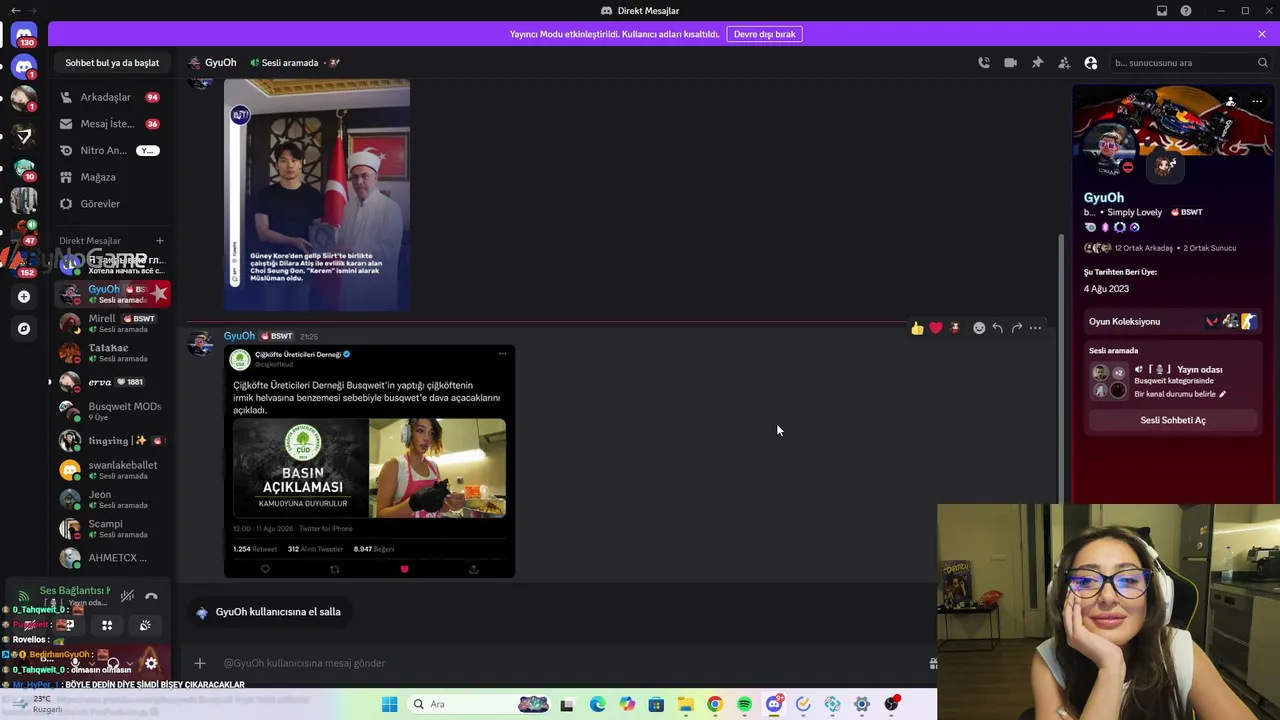Image resolution: width=1280 pixels, height=720 pixels.
Task: React with the red heart emoji
Action: (936, 328)
